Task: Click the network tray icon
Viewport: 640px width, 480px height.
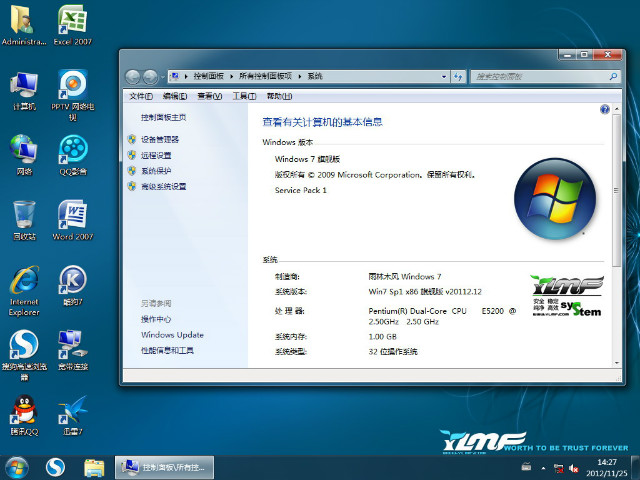Action: pyautogui.click(x=558, y=468)
